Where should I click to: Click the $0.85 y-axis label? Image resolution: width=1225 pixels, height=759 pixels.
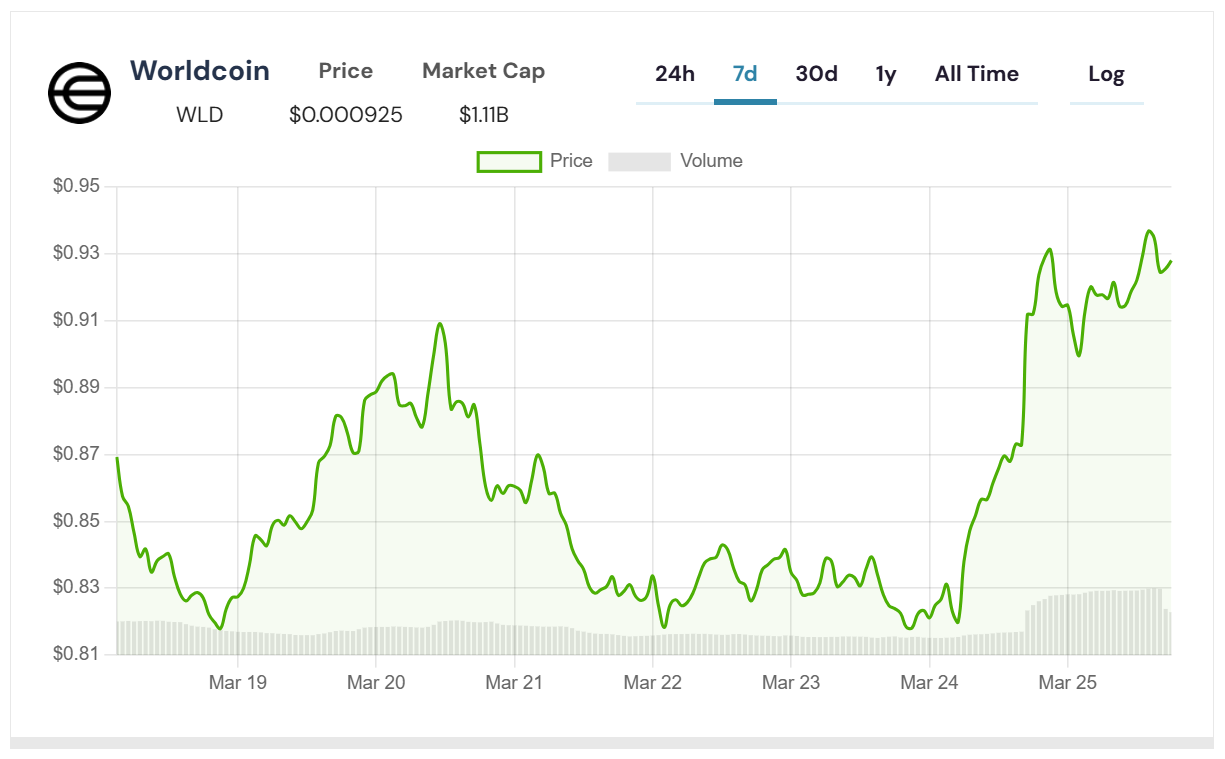tap(76, 521)
